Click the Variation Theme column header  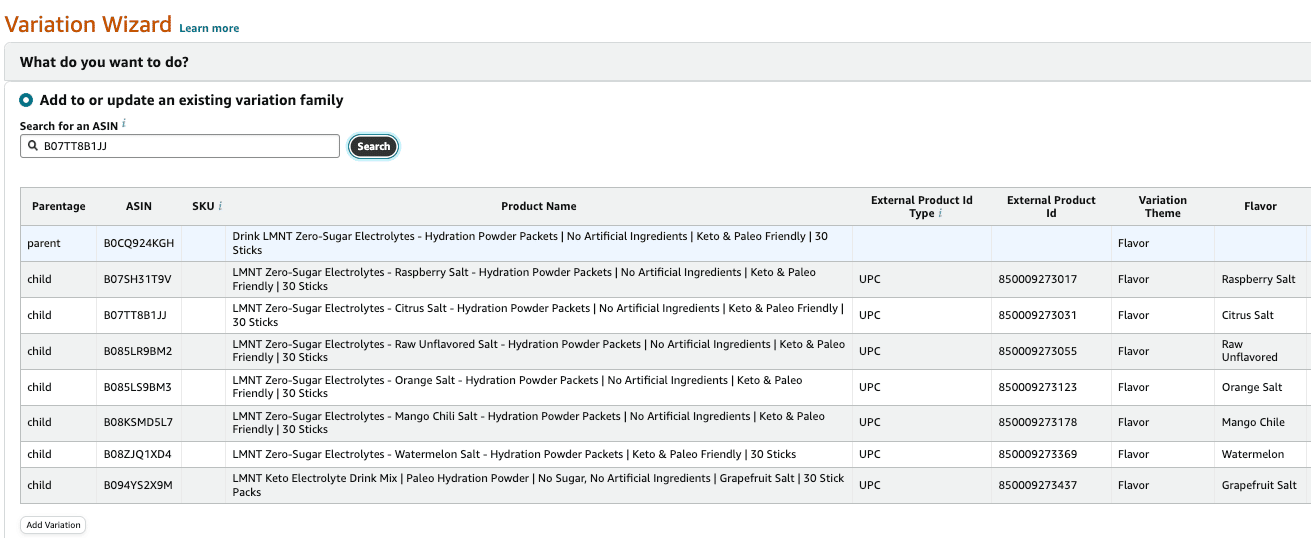point(1163,206)
